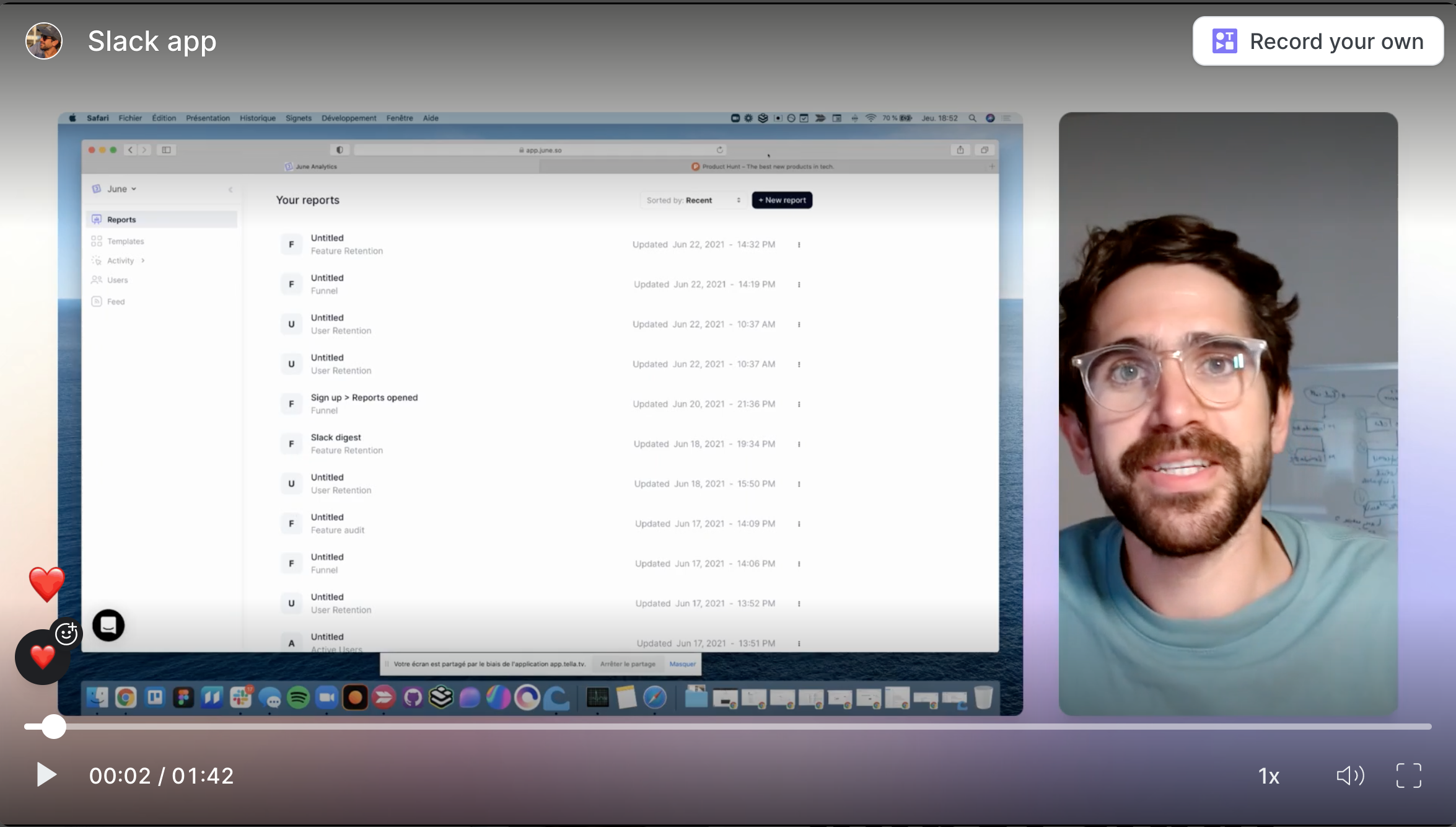The height and width of the screenshot is (827, 1456).
Task: Select Users in the sidebar
Action: pos(117,280)
